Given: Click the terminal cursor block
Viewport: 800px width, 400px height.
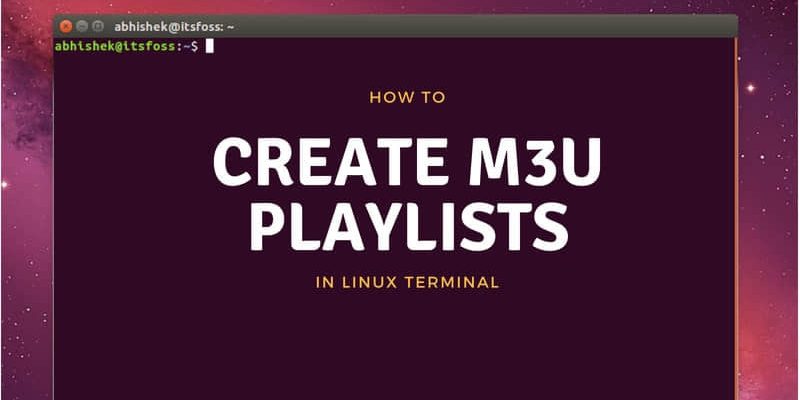Looking at the screenshot, I should (x=209, y=46).
